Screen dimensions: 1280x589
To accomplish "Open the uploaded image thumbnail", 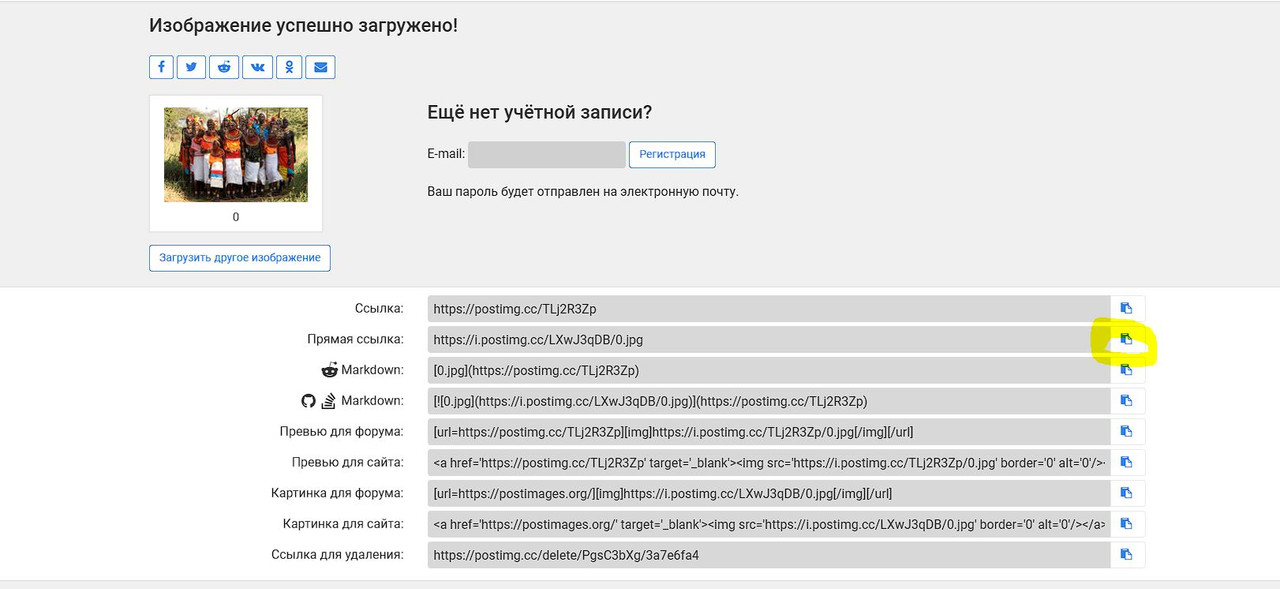I will click(236, 155).
